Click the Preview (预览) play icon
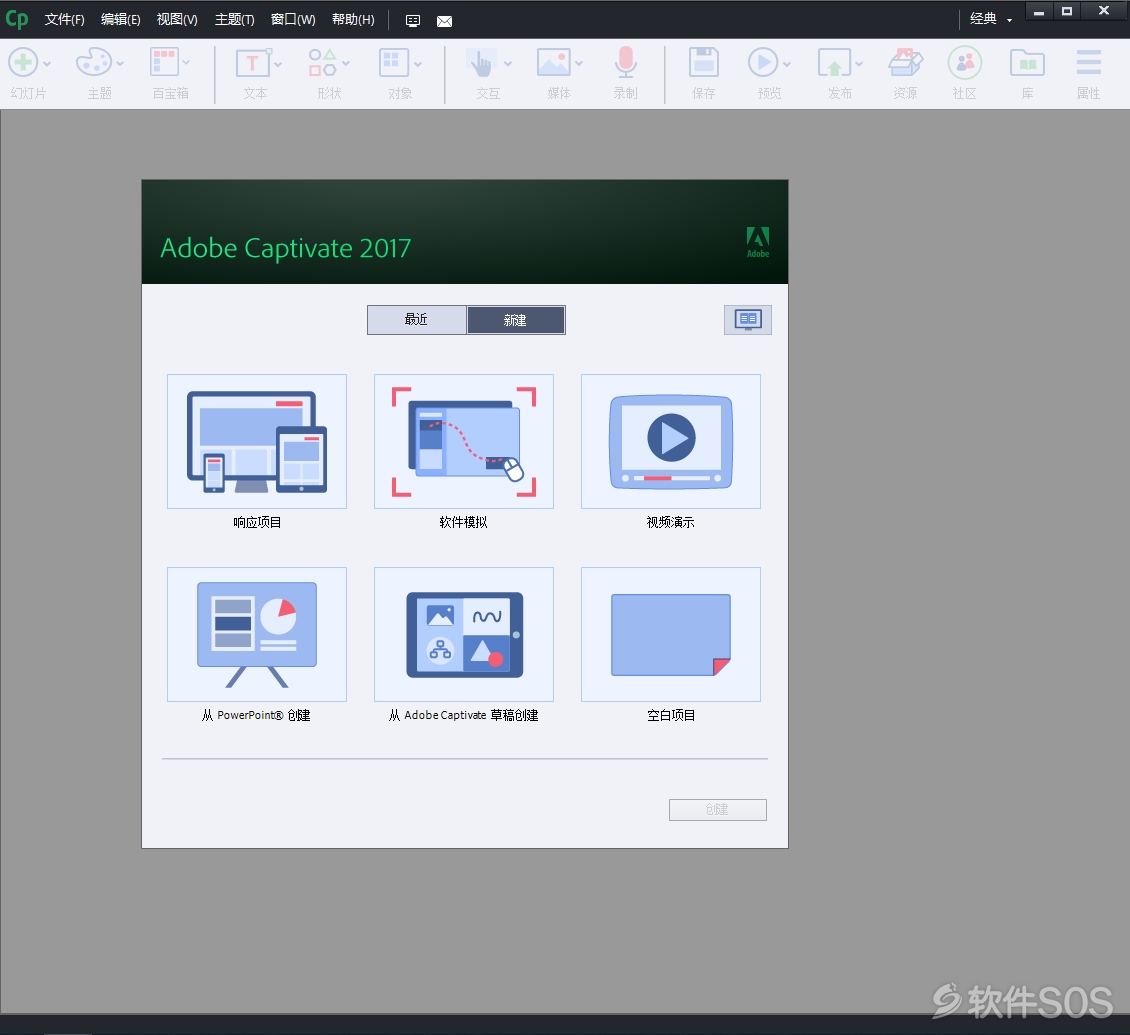 [x=763, y=63]
